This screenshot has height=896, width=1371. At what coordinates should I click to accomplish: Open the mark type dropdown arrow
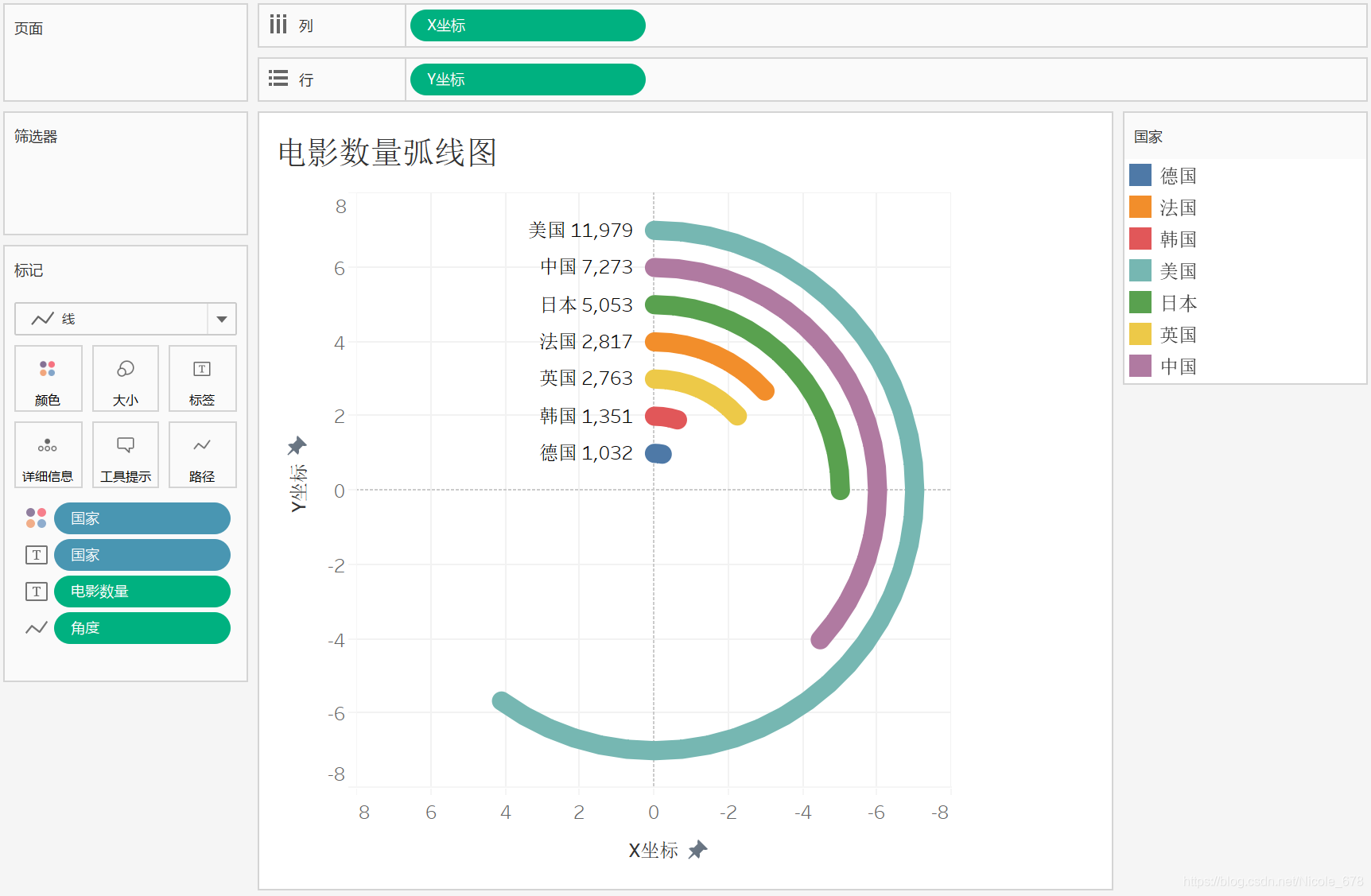pos(222,319)
